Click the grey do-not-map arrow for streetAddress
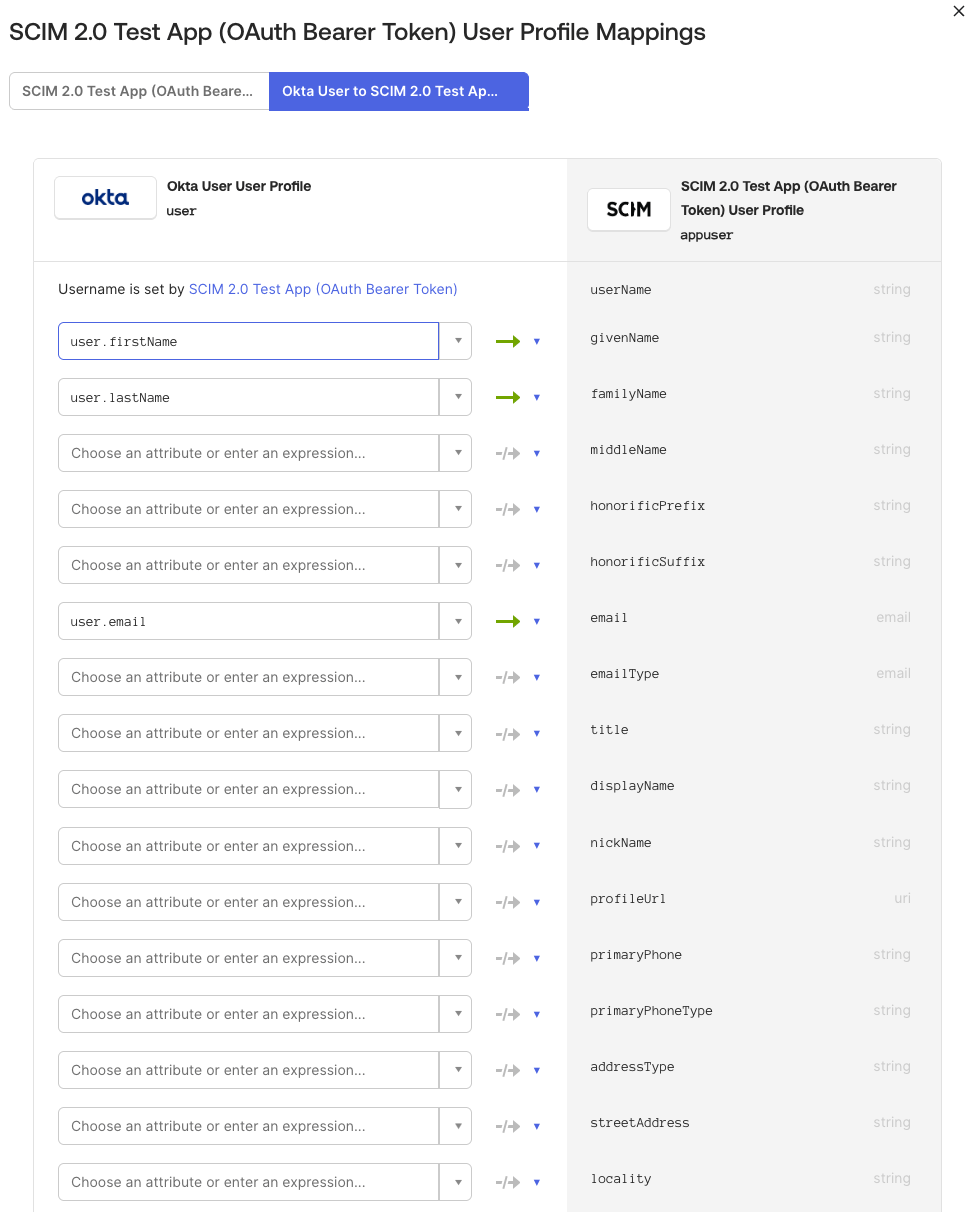Screen dimensions: 980x1212 pyautogui.click(x=508, y=1126)
